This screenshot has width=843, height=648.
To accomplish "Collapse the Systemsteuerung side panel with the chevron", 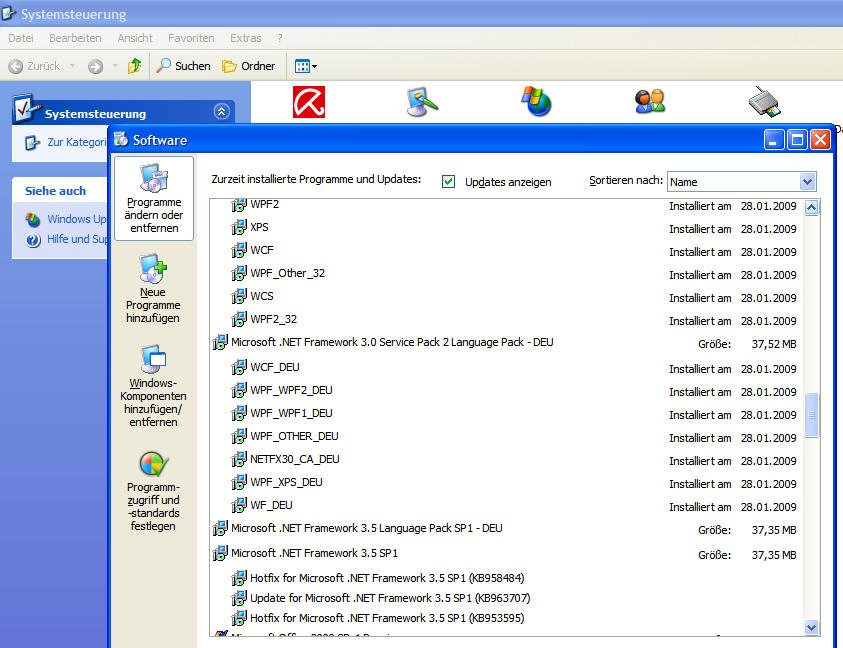I will (x=222, y=111).
